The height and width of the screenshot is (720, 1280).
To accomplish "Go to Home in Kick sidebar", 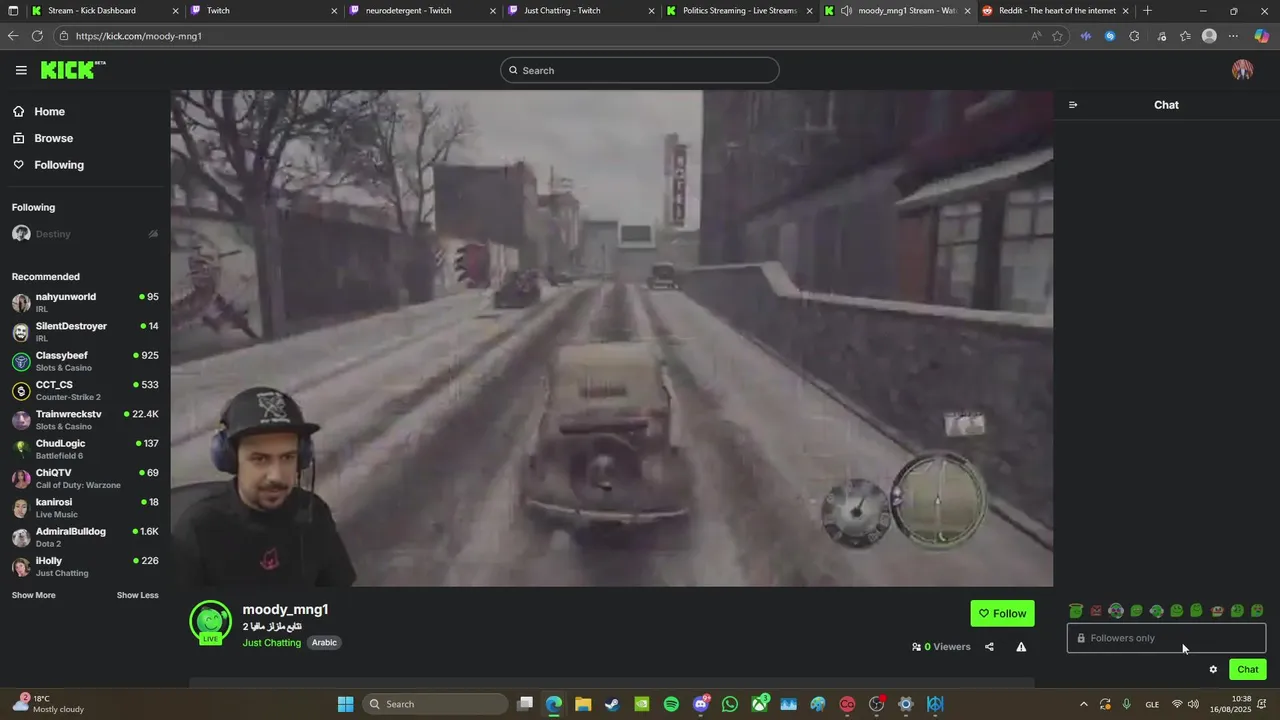I will pos(48,112).
